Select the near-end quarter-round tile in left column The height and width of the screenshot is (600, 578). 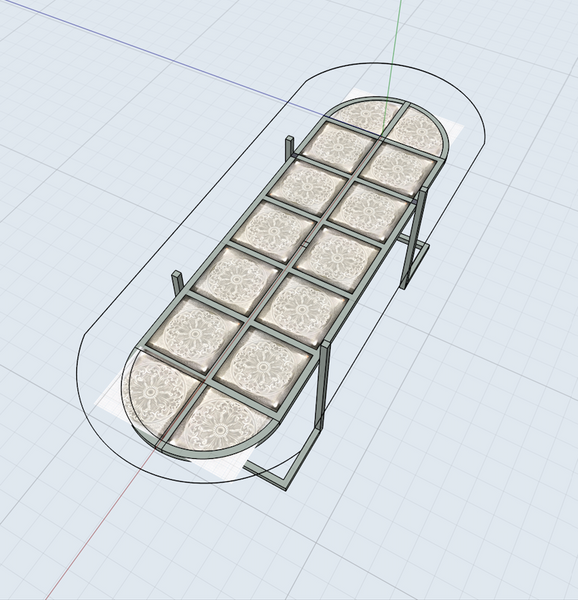point(160,392)
